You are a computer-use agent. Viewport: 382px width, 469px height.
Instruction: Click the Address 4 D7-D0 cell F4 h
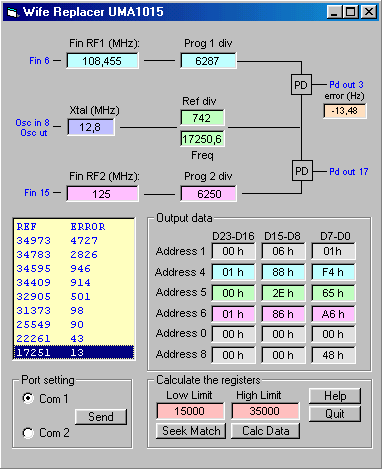333,272
